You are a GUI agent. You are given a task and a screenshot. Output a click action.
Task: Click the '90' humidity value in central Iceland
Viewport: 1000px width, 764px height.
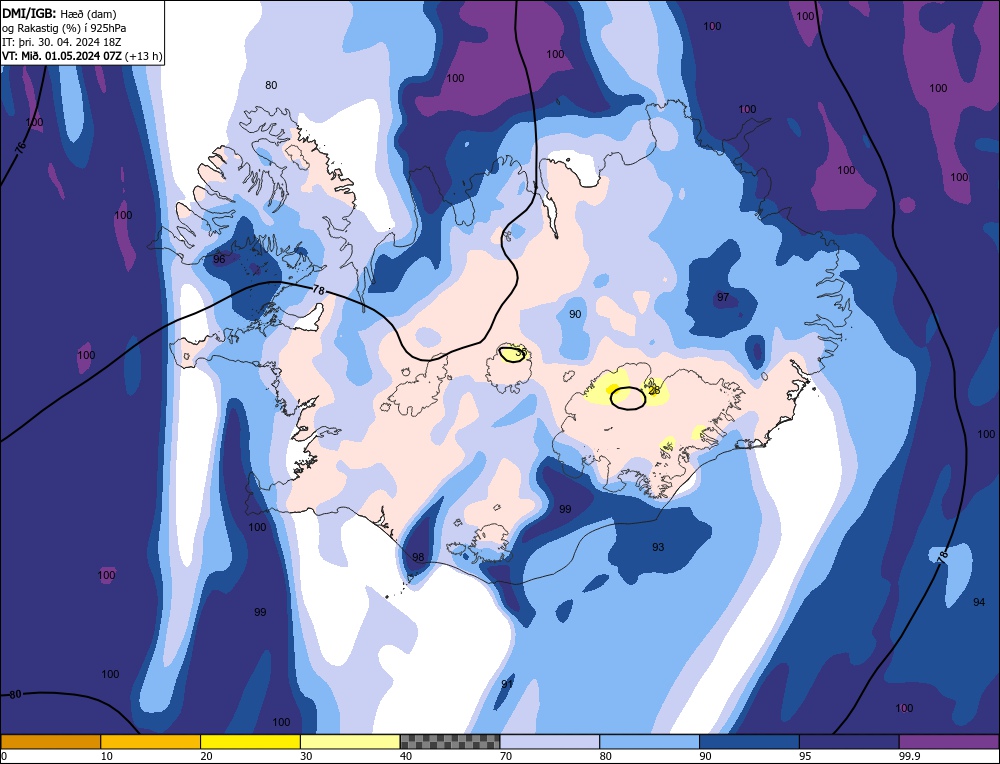click(575, 314)
